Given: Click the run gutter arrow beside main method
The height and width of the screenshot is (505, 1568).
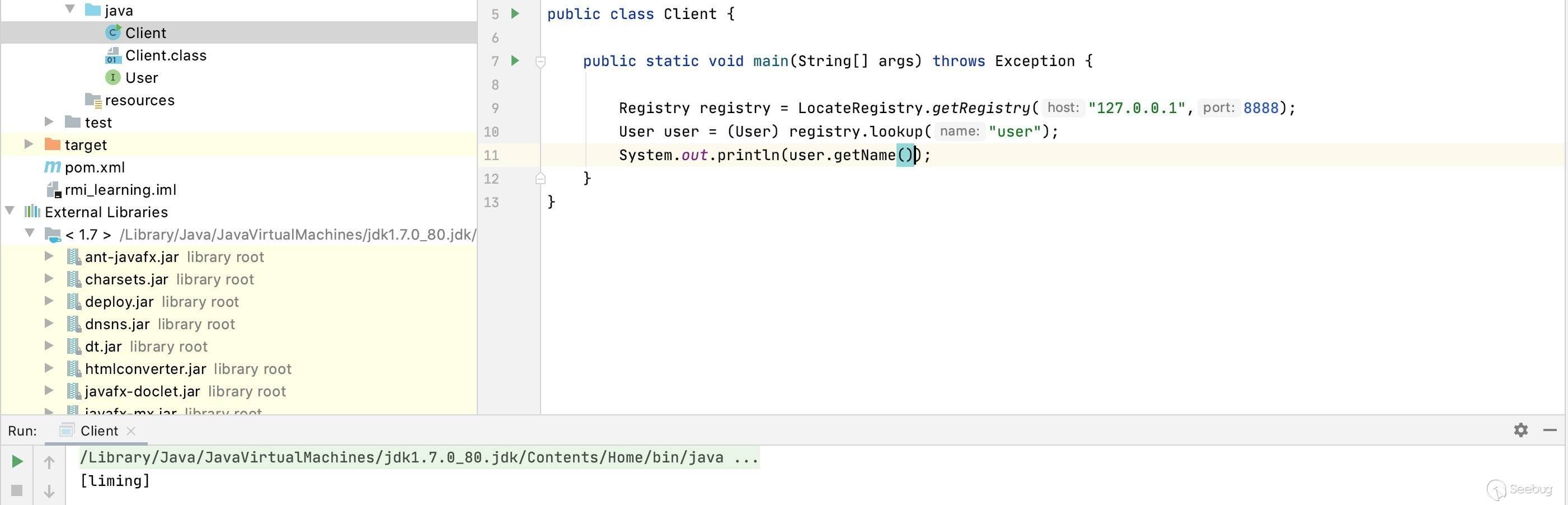Looking at the screenshot, I should [x=515, y=60].
